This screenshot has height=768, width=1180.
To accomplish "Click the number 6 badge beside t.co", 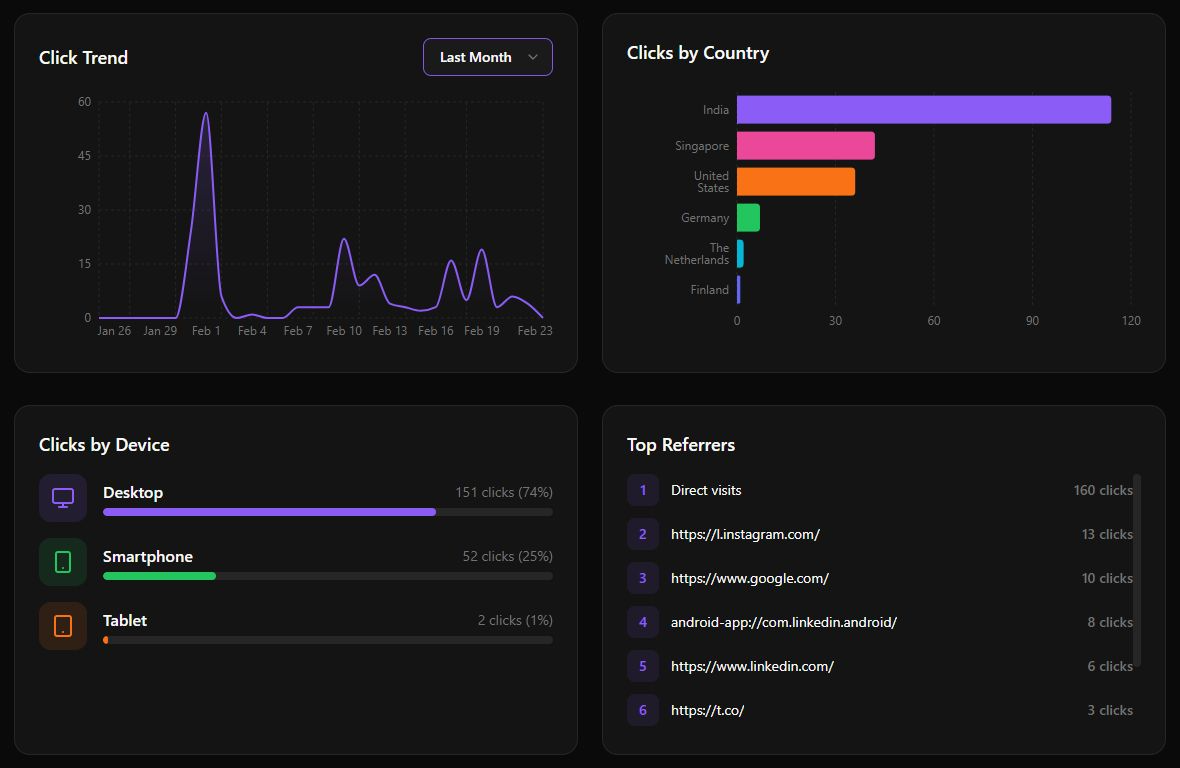I will pos(642,710).
